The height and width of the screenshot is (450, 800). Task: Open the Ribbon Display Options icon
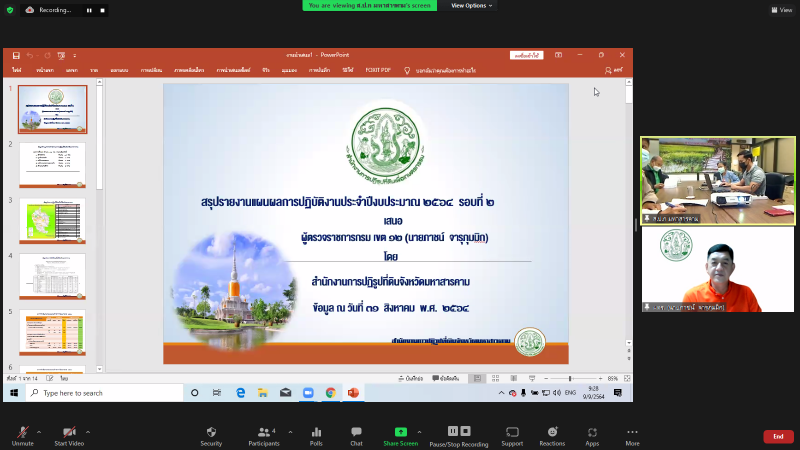point(559,55)
